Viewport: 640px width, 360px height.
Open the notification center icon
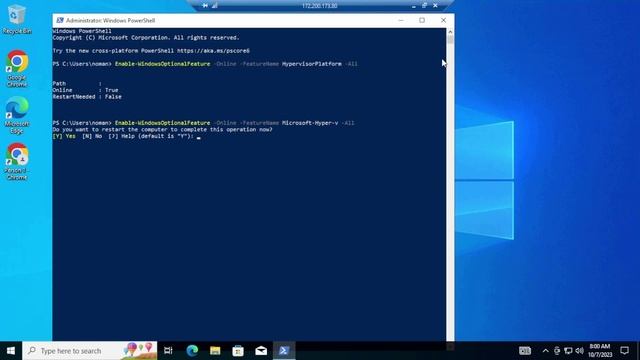pyautogui.click(x=624, y=351)
